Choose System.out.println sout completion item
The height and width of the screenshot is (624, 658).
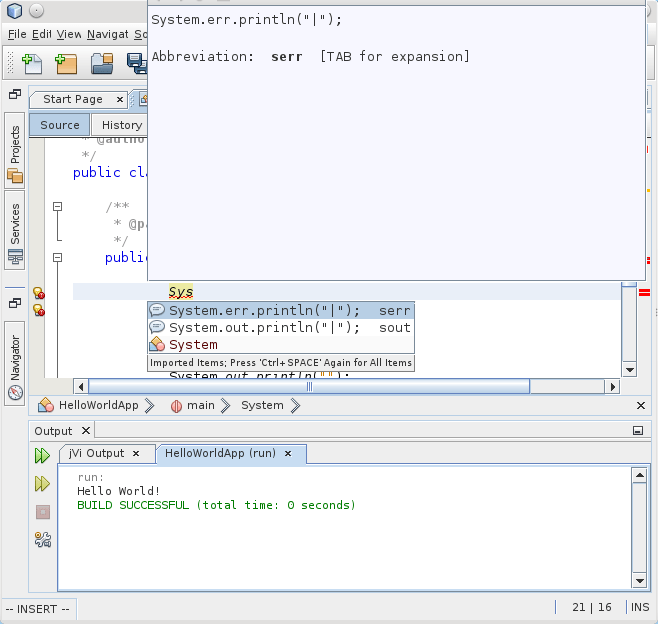click(x=281, y=327)
